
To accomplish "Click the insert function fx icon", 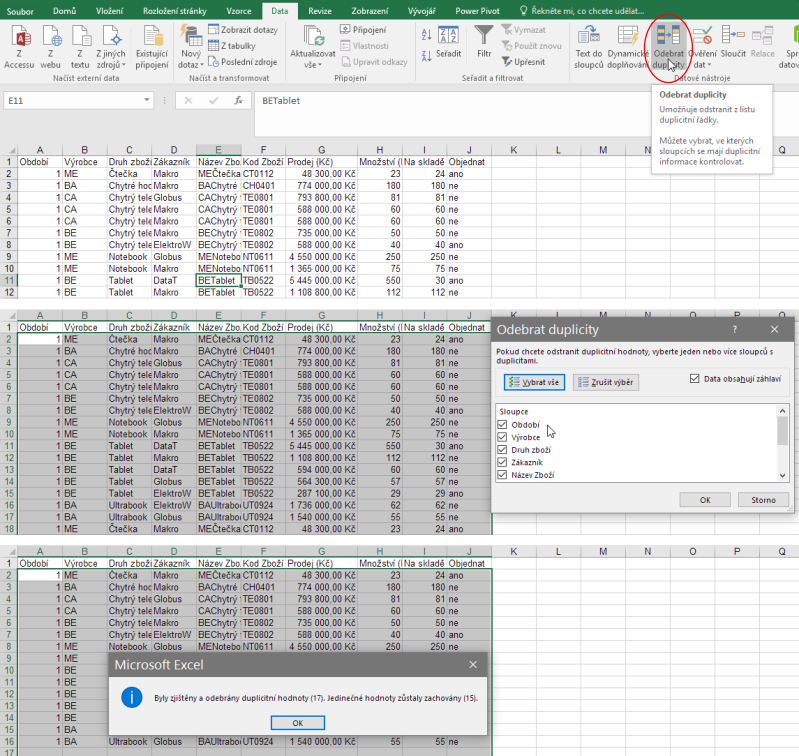I will pyautogui.click(x=238, y=100).
